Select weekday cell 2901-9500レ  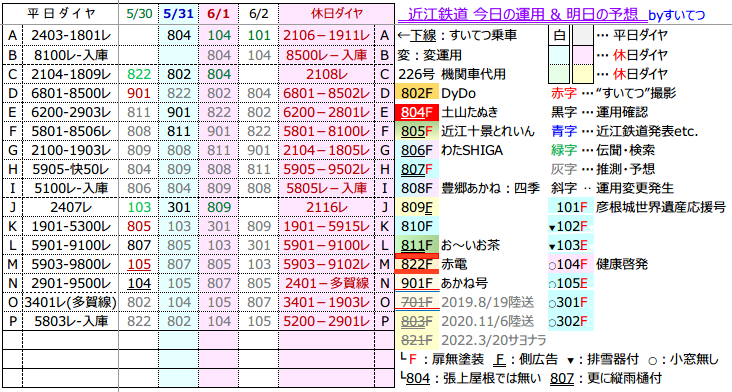(70, 283)
